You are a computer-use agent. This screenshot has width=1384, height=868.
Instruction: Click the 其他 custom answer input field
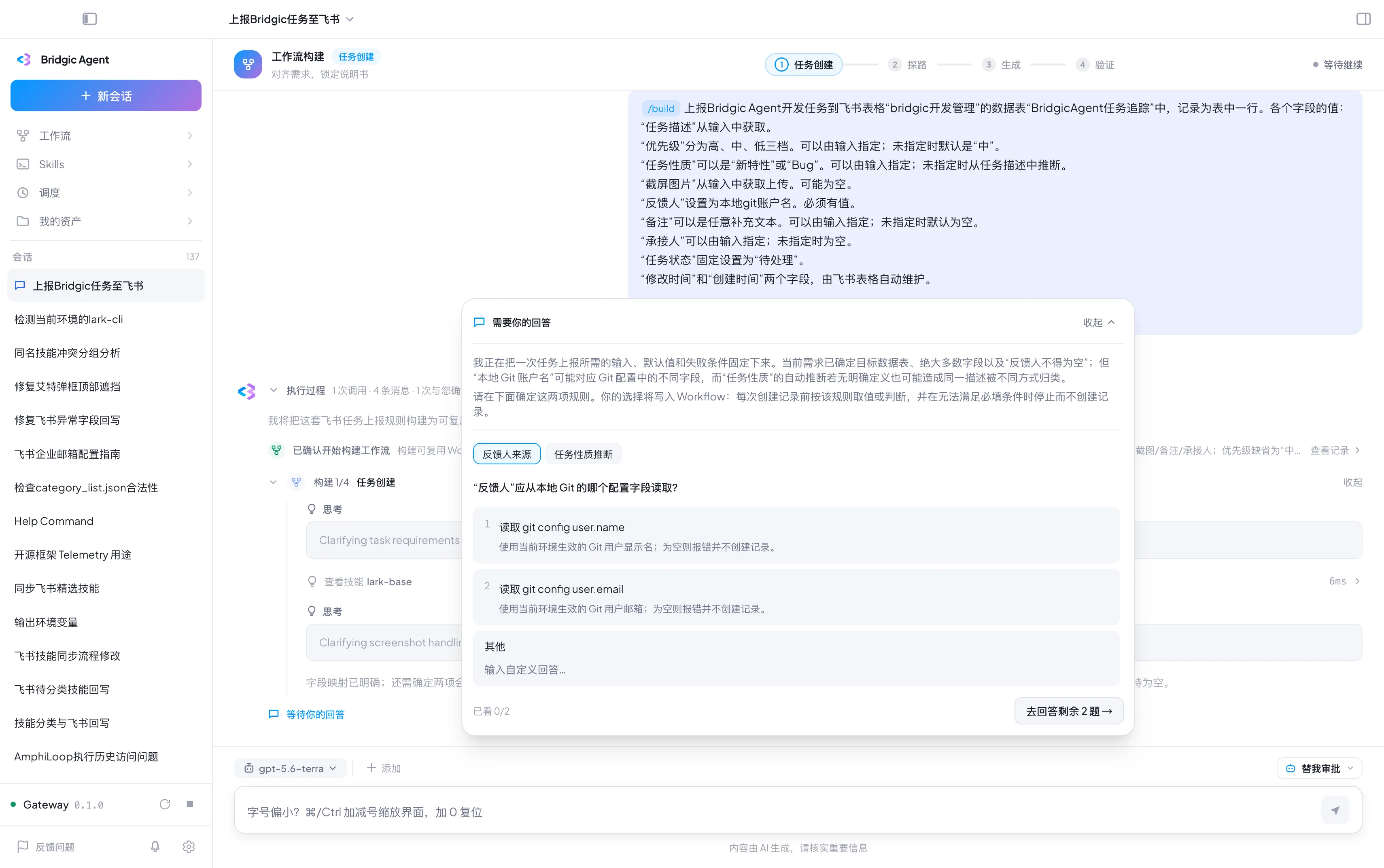796,669
